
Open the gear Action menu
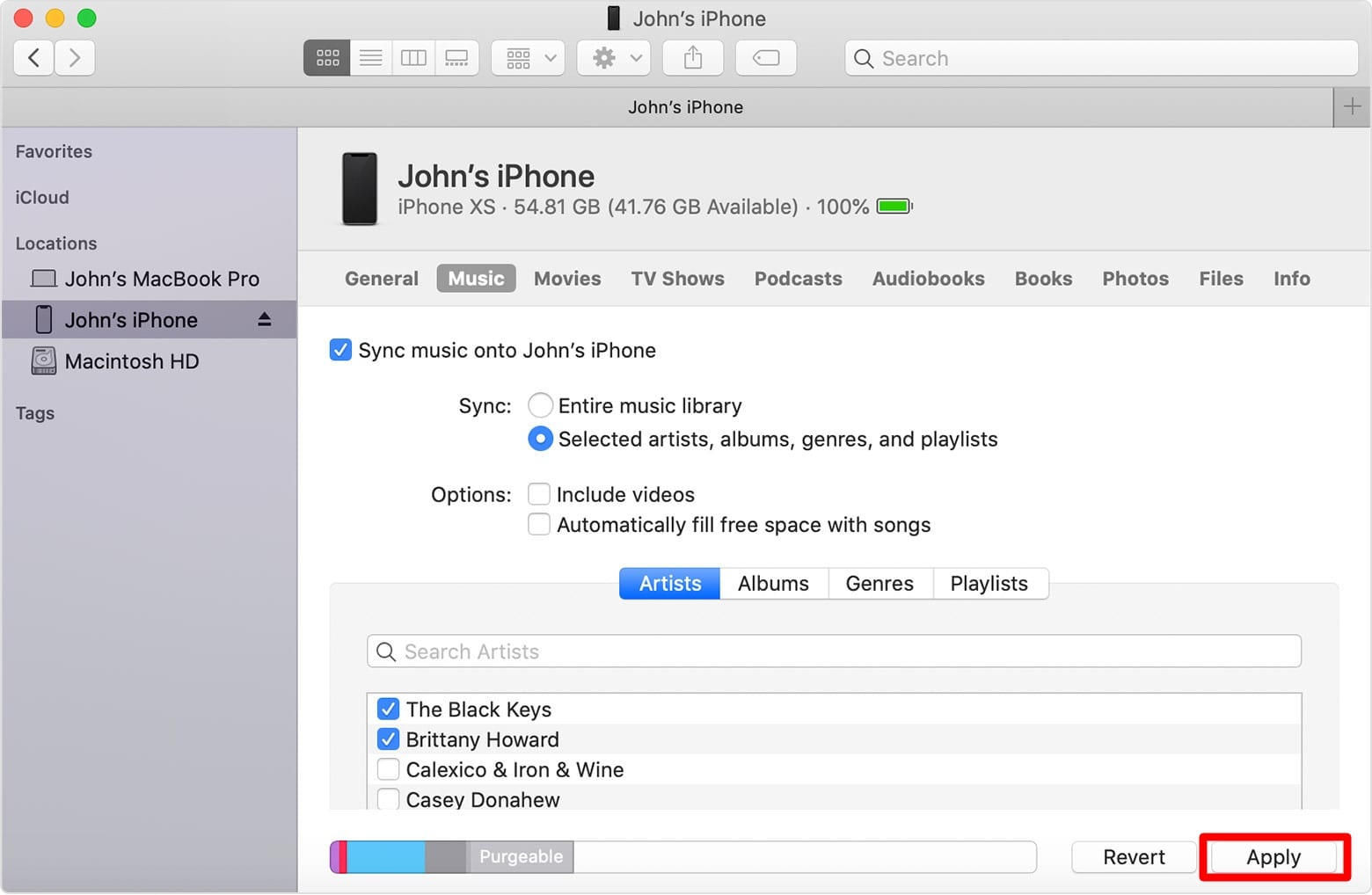614,58
